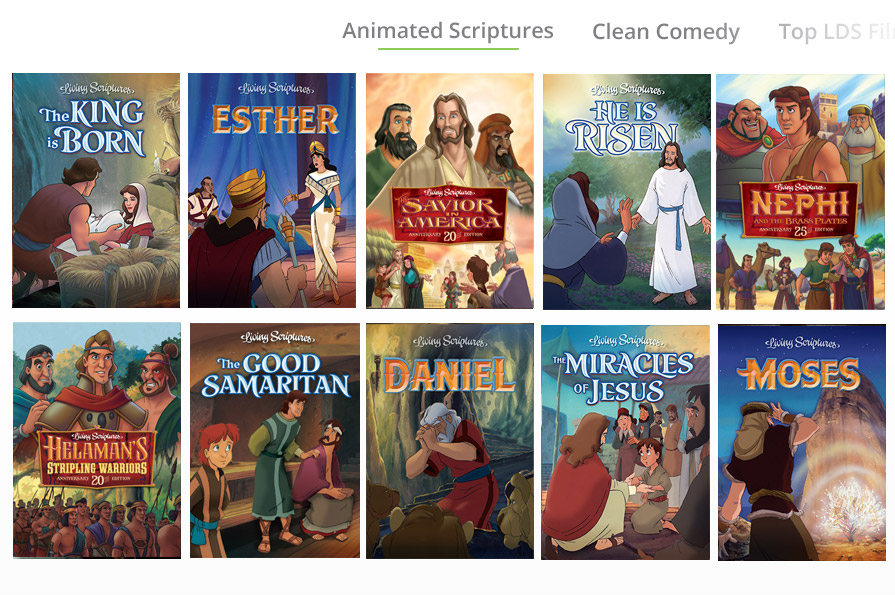Choose the Moses movie poster
The width and height of the screenshot is (895, 595).
tap(802, 443)
